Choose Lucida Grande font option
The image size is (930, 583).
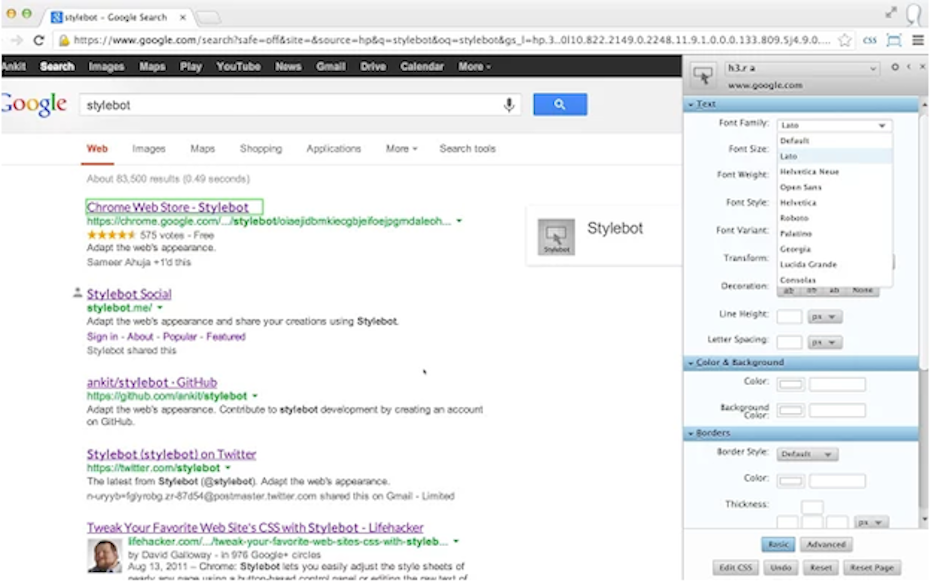[x=835, y=265]
